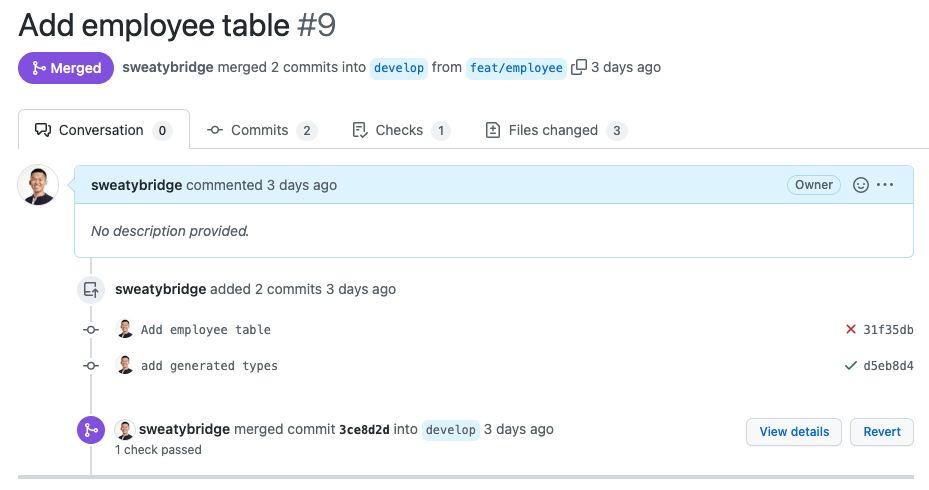Click sweatybridge's large profile avatar

(x=38, y=185)
